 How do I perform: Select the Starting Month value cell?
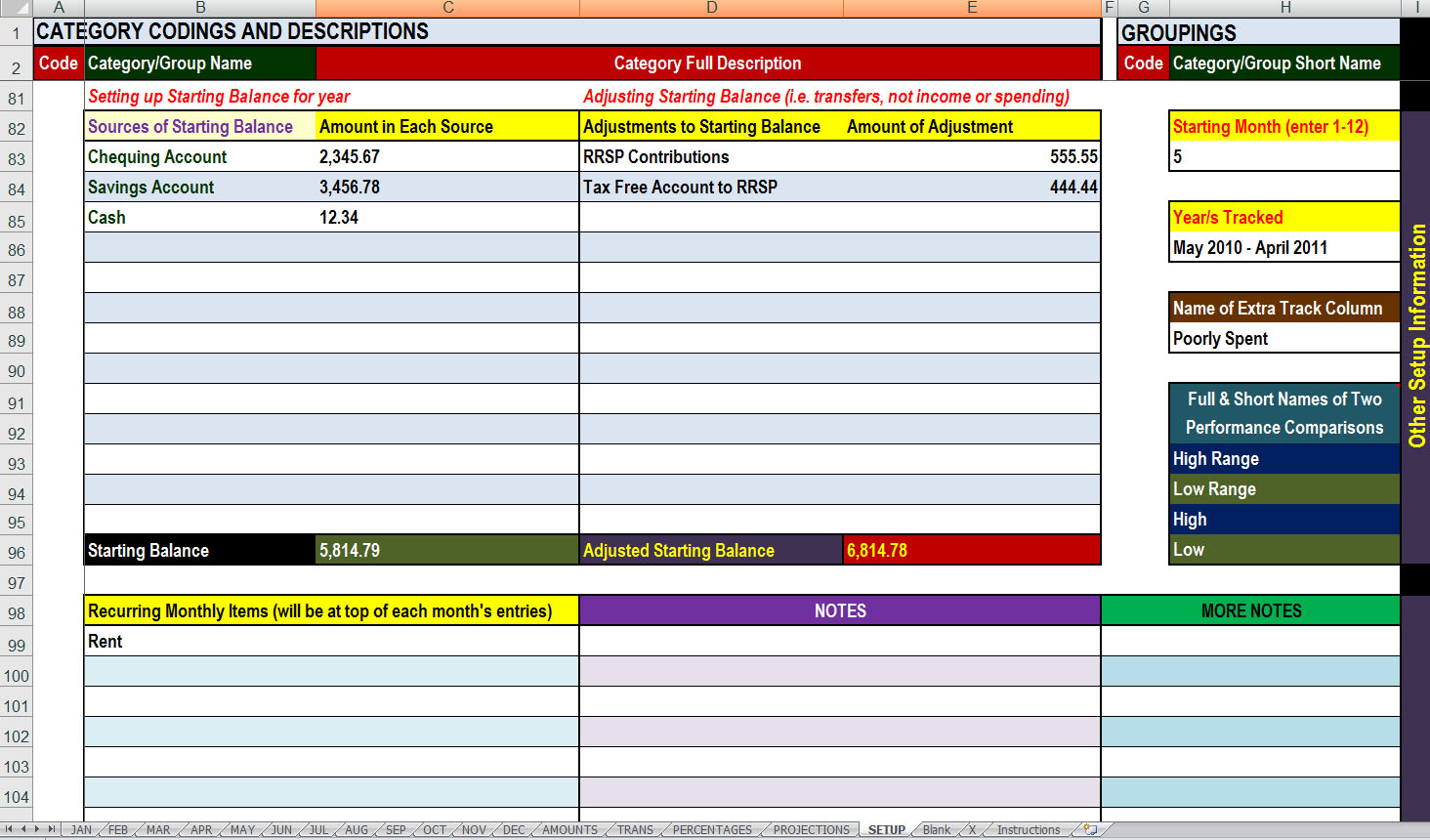(x=1283, y=157)
